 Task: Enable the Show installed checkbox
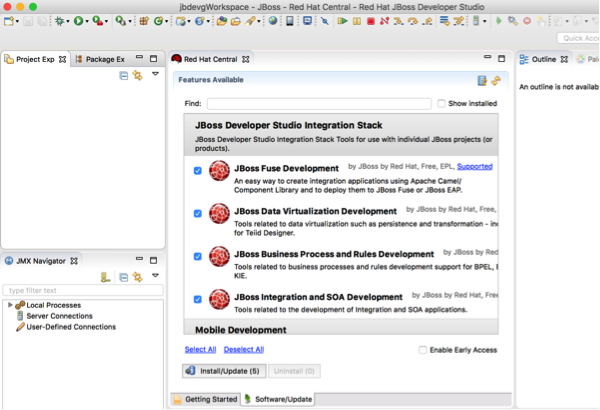click(x=441, y=103)
